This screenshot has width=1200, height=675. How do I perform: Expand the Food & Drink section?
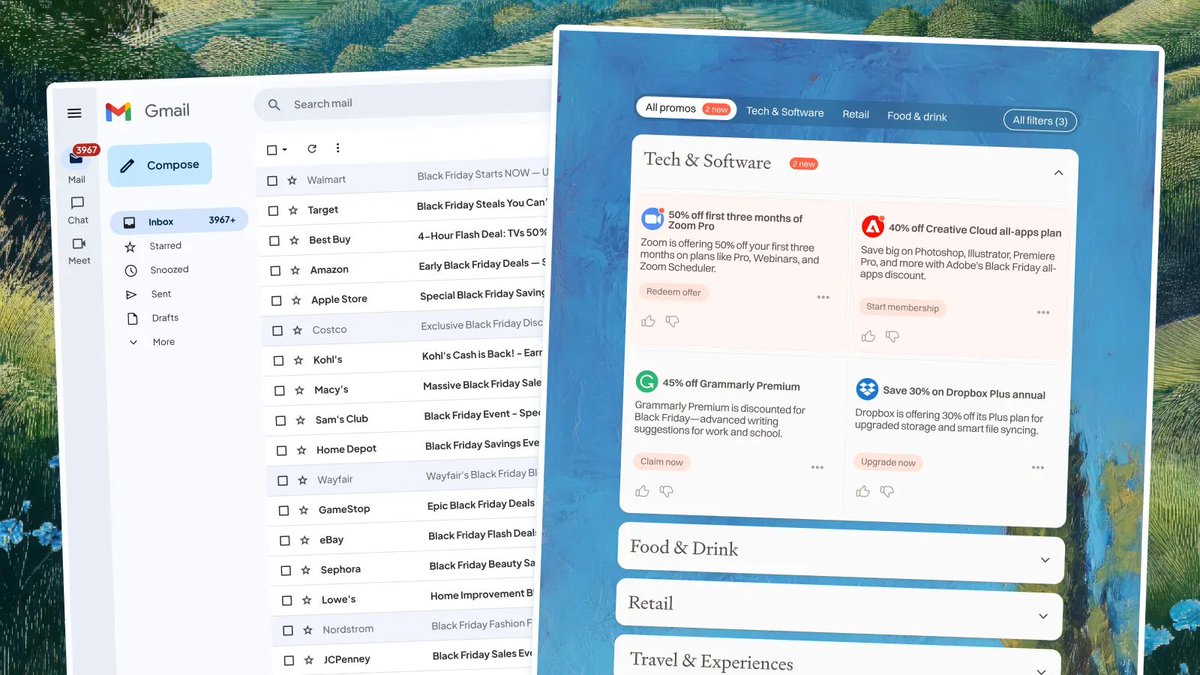[x=1045, y=560]
